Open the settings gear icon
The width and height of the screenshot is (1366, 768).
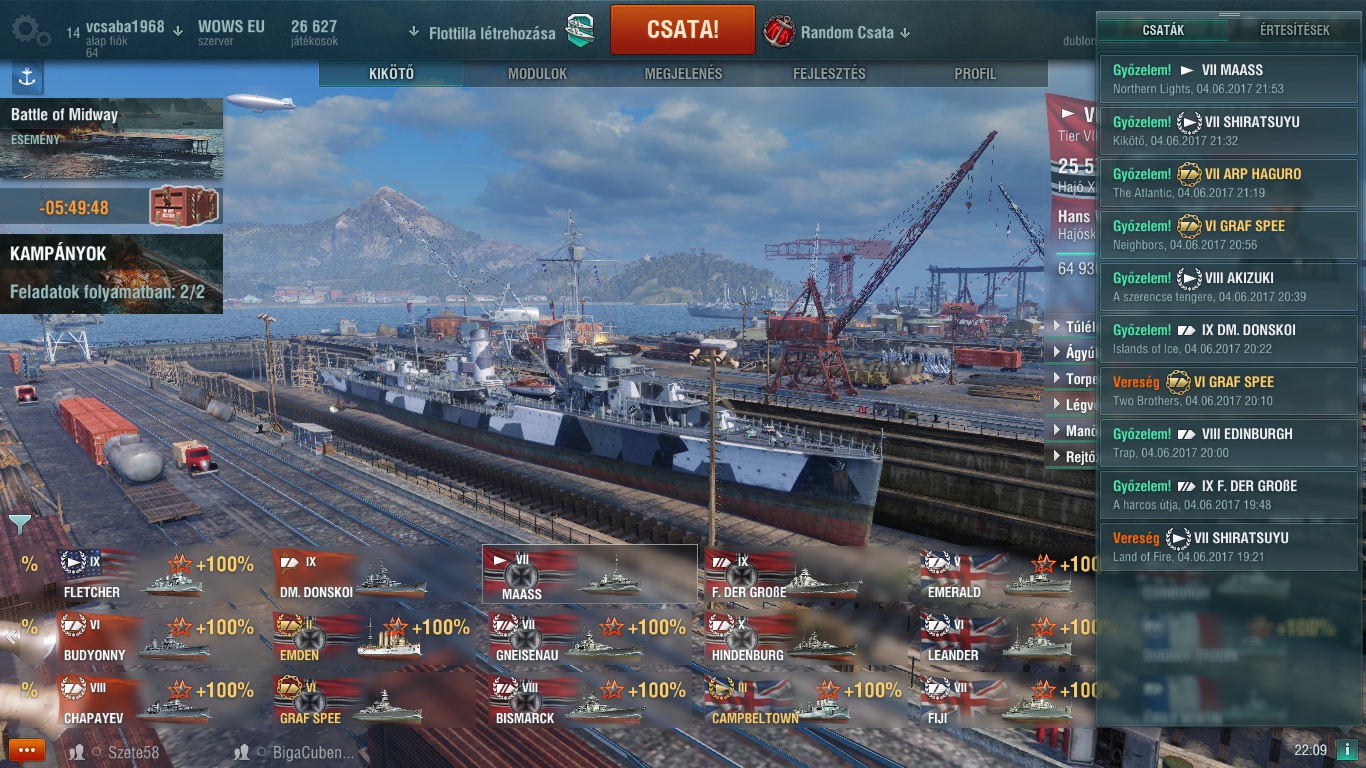point(31,32)
